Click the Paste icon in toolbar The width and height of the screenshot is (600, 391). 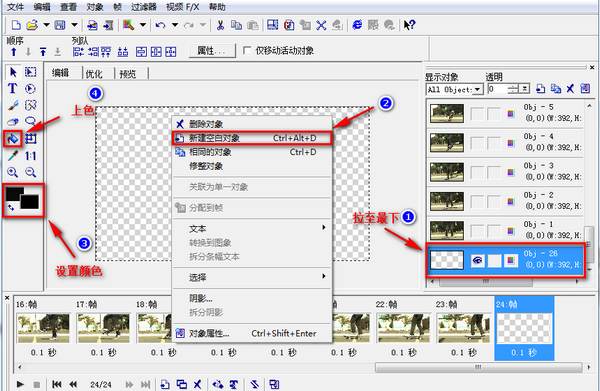(253, 25)
